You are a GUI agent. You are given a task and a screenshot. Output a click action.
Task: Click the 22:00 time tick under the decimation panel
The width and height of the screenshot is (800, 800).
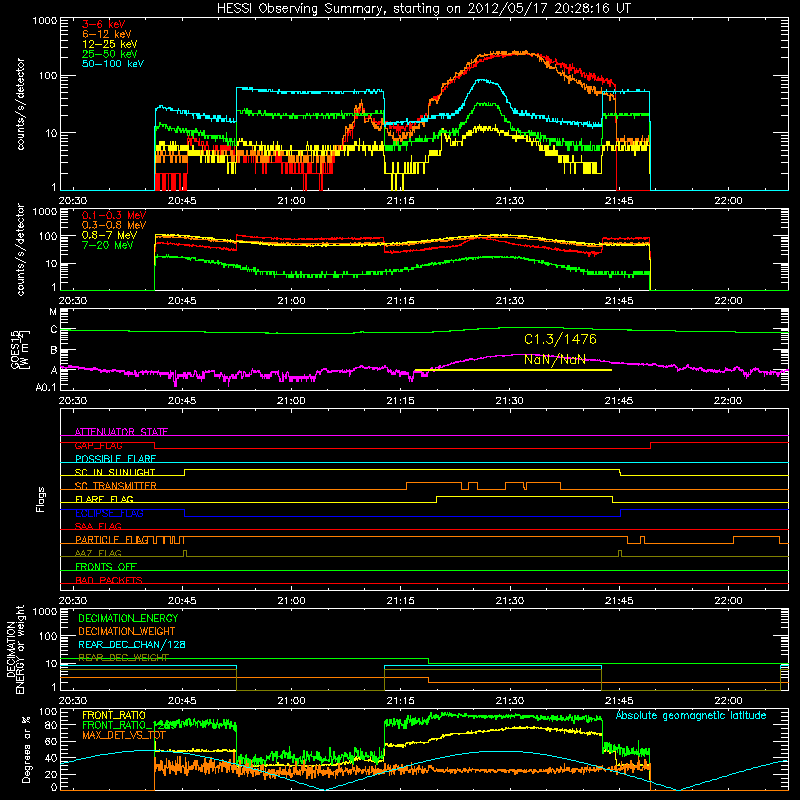click(728, 701)
